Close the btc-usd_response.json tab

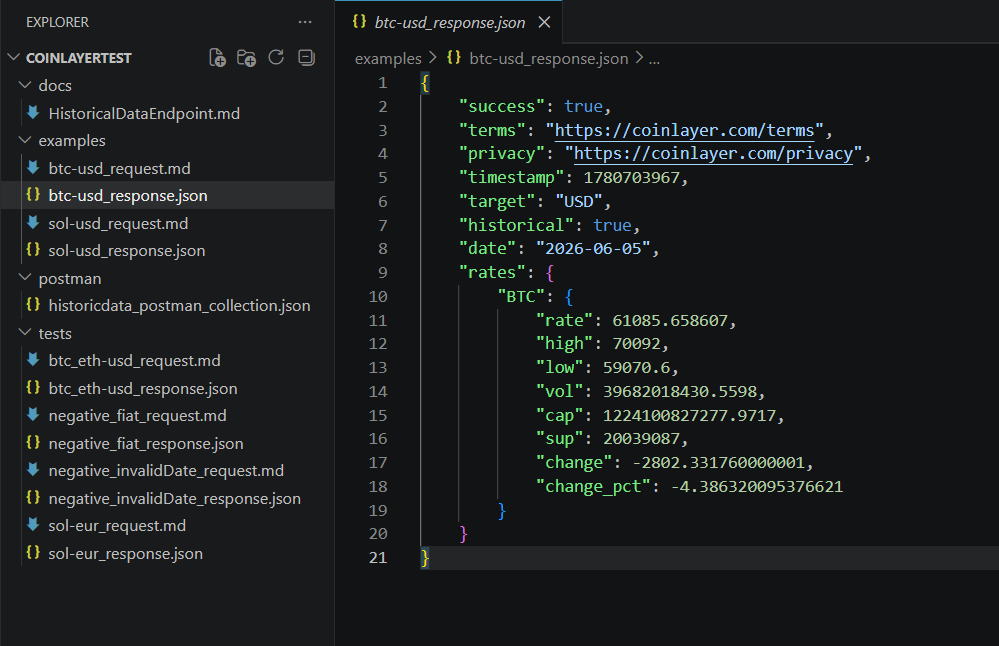click(544, 22)
